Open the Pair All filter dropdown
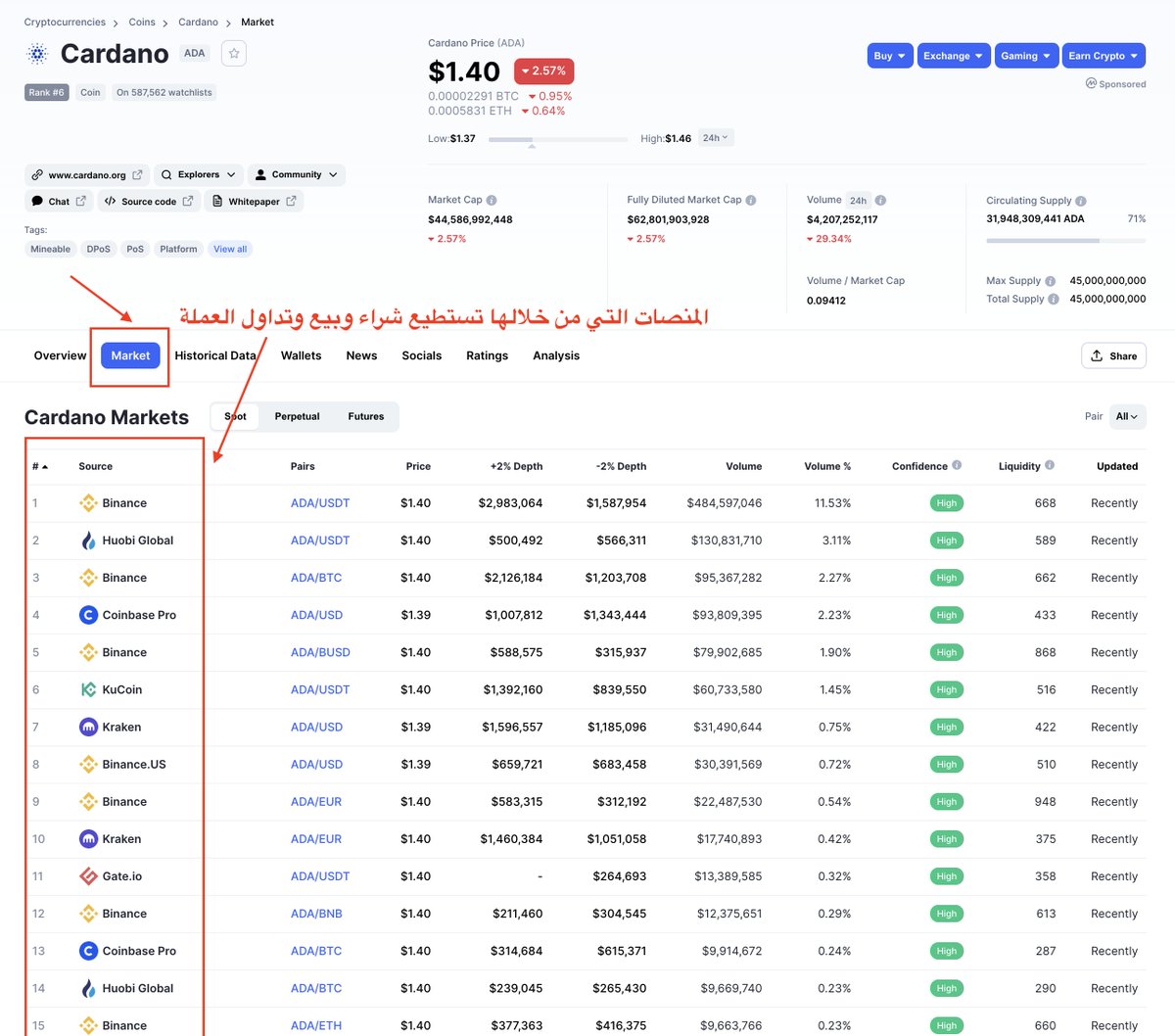 [1127, 416]
